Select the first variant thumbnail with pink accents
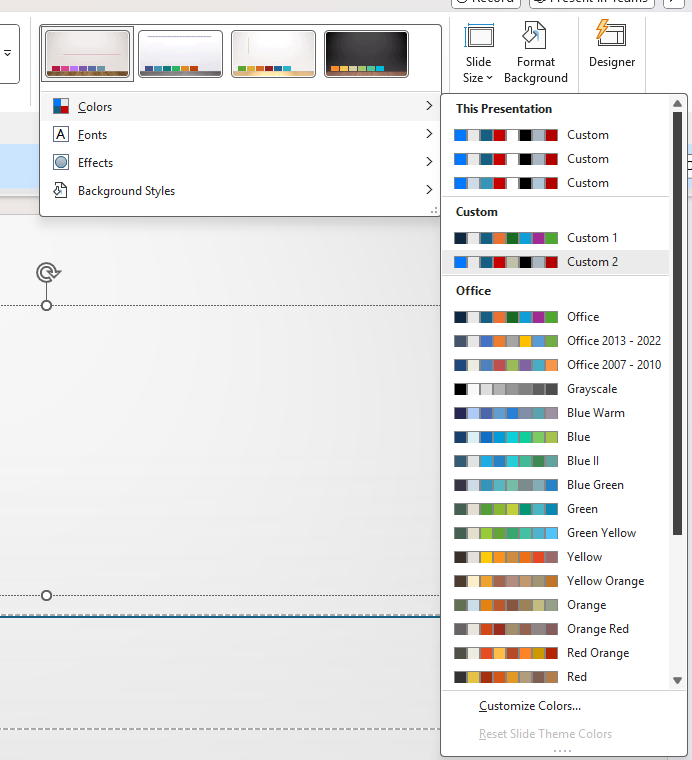The image size is (692, 760). (x=87, y=54)
